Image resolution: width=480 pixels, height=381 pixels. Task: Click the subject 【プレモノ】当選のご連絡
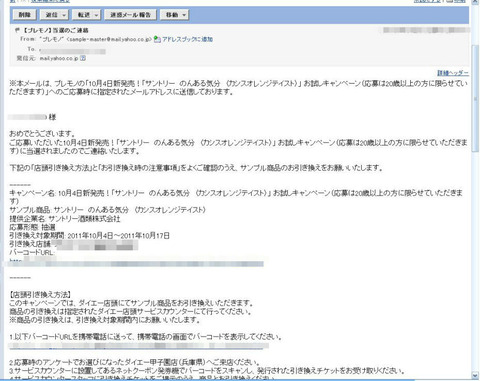click(55, 30)
